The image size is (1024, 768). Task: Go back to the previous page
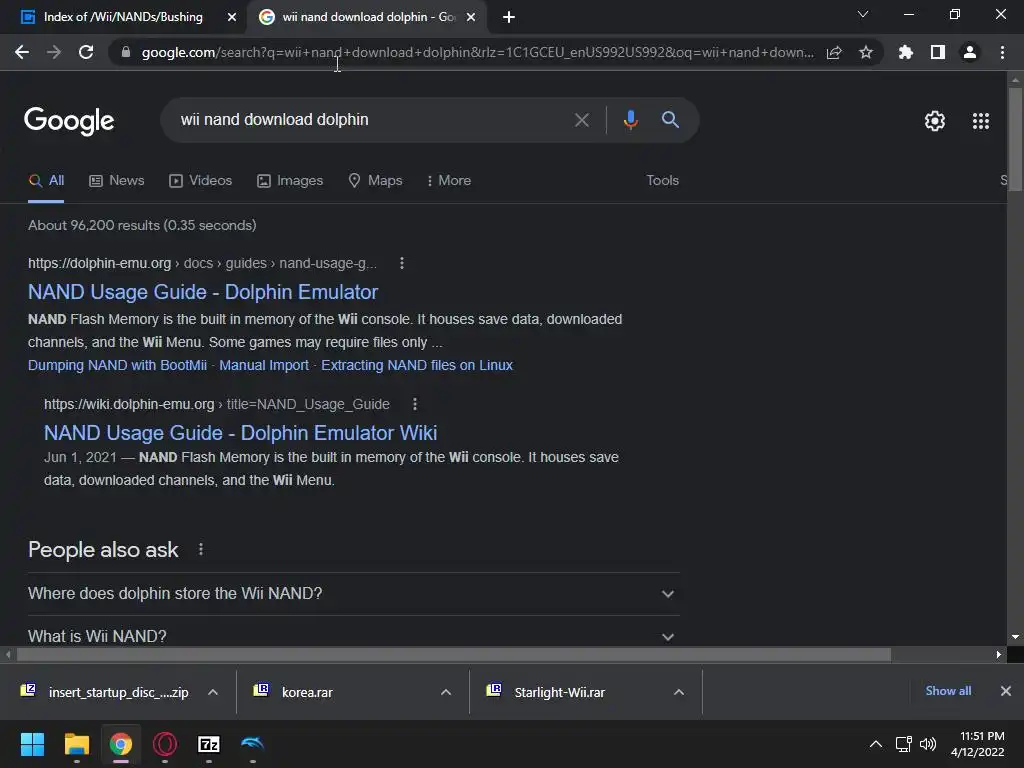(22, 52)
